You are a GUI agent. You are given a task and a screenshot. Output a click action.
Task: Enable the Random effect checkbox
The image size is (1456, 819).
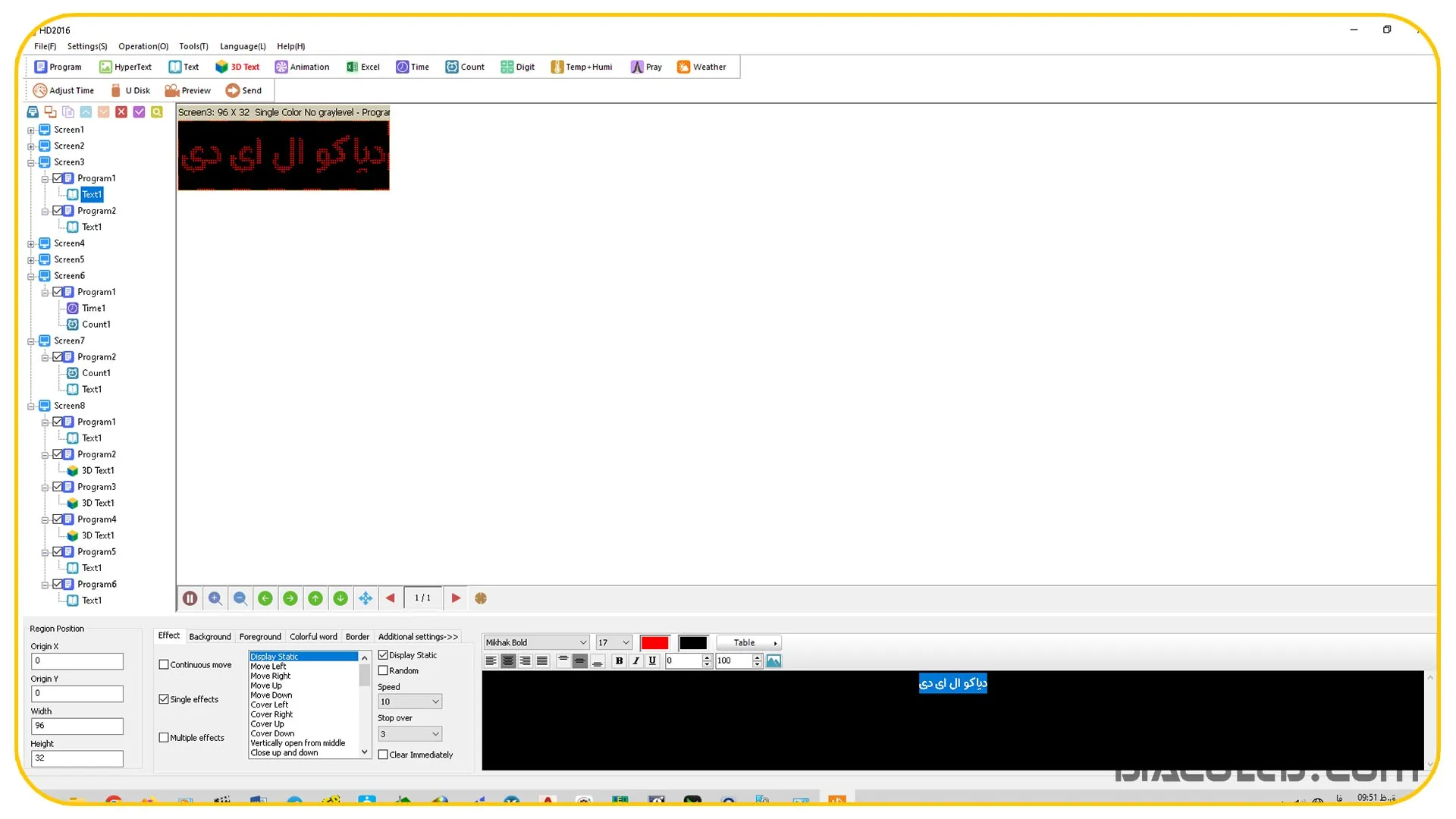click(383, 671)
